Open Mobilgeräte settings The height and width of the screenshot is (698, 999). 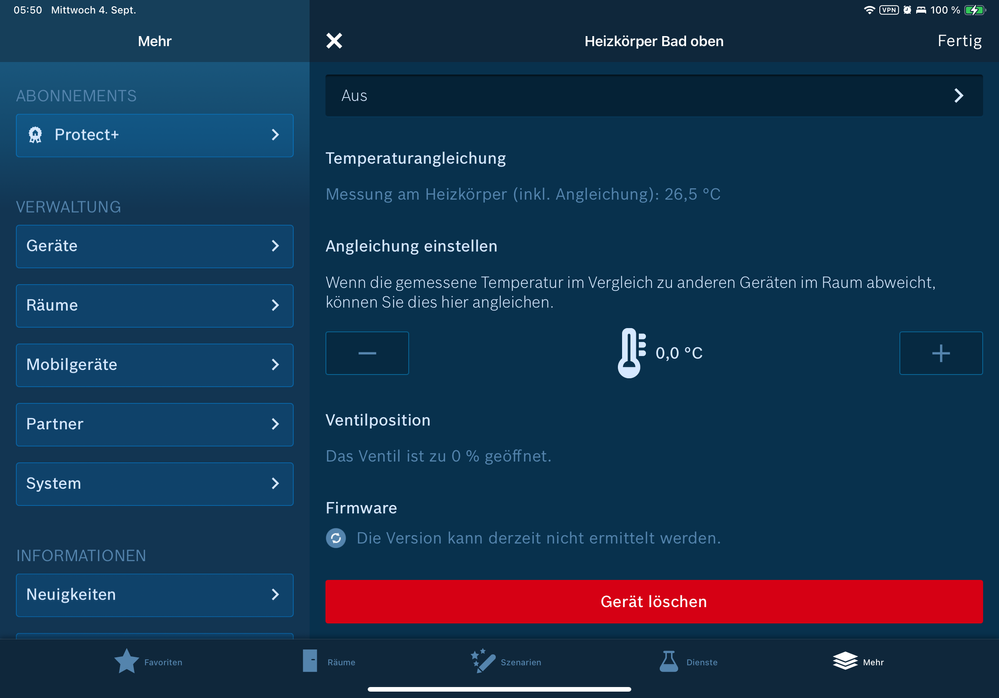155,365
